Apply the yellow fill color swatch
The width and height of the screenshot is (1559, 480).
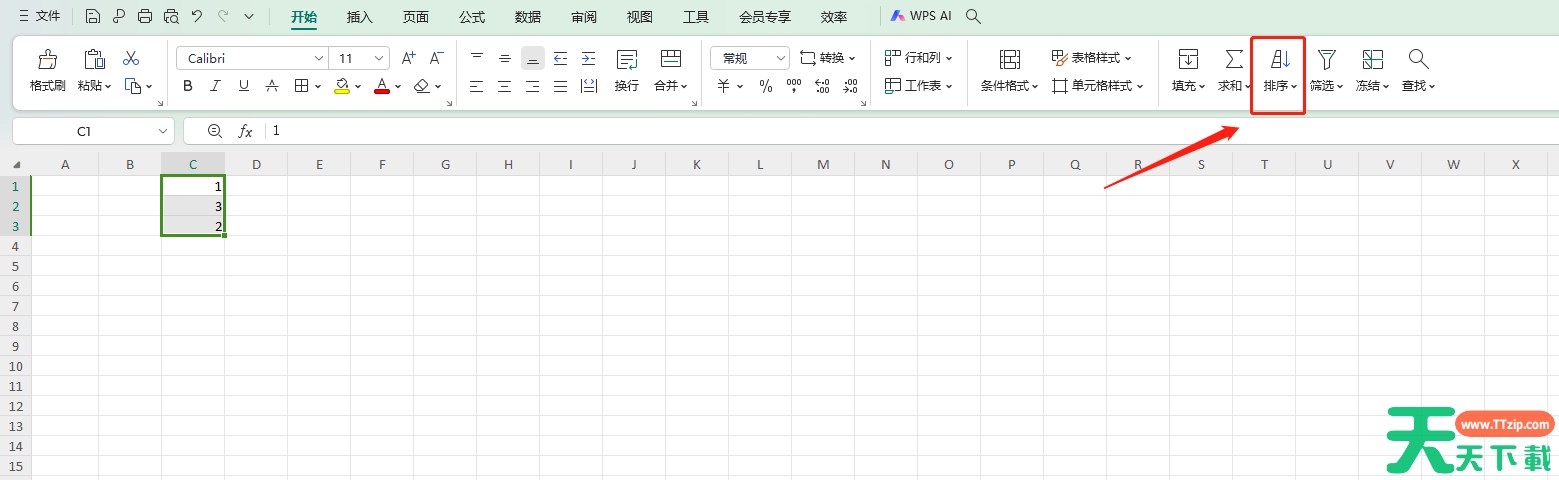342,86
